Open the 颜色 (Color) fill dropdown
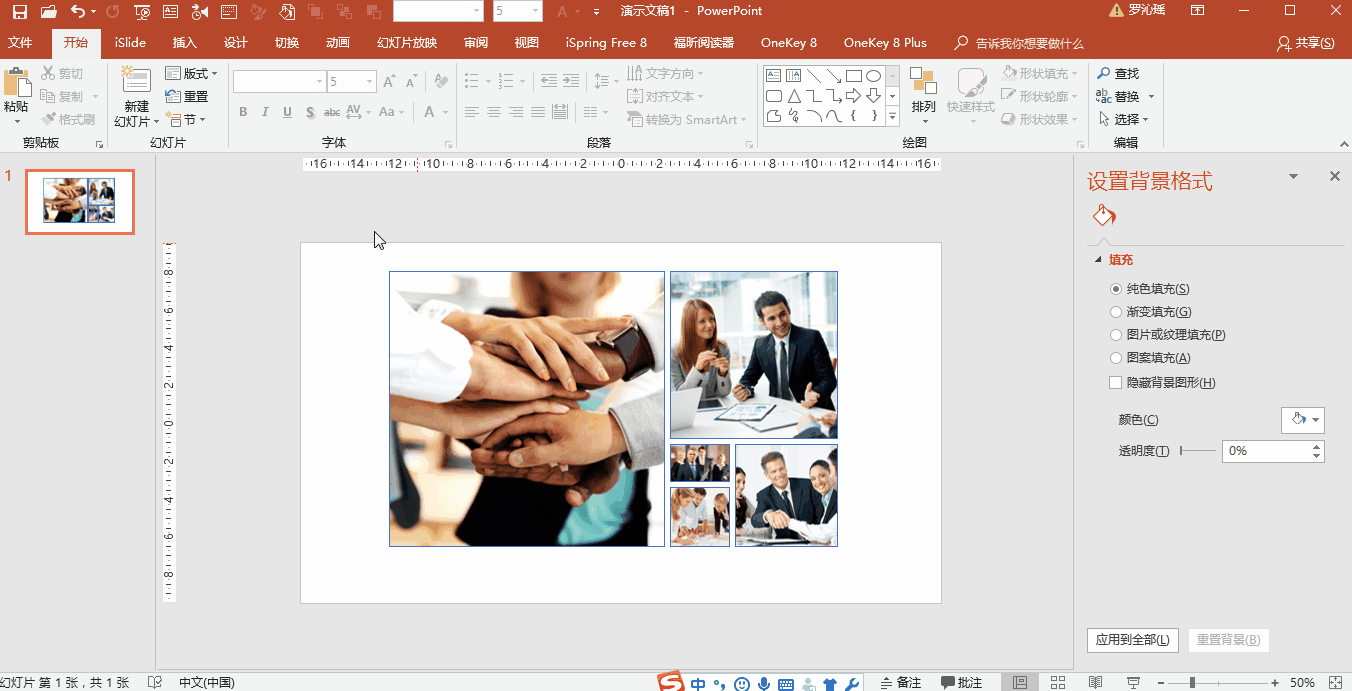 point(1303,420)
